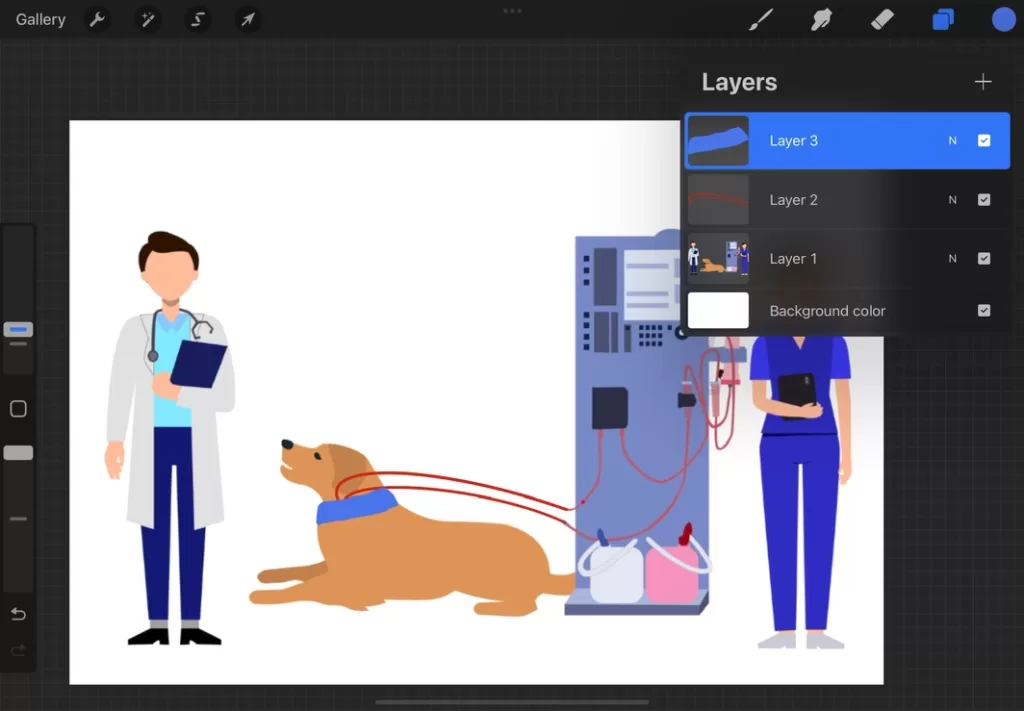Select Layer 2 row
Image resolution: width=1024 pixels, height=711 pixels.
coord(847,199)
